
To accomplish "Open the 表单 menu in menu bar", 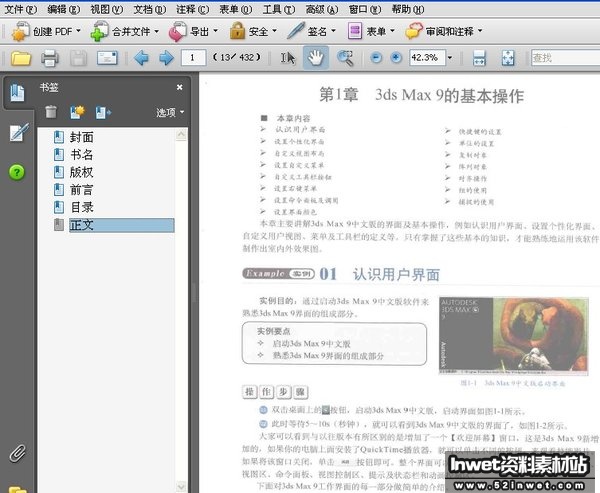I will [236, 9].
